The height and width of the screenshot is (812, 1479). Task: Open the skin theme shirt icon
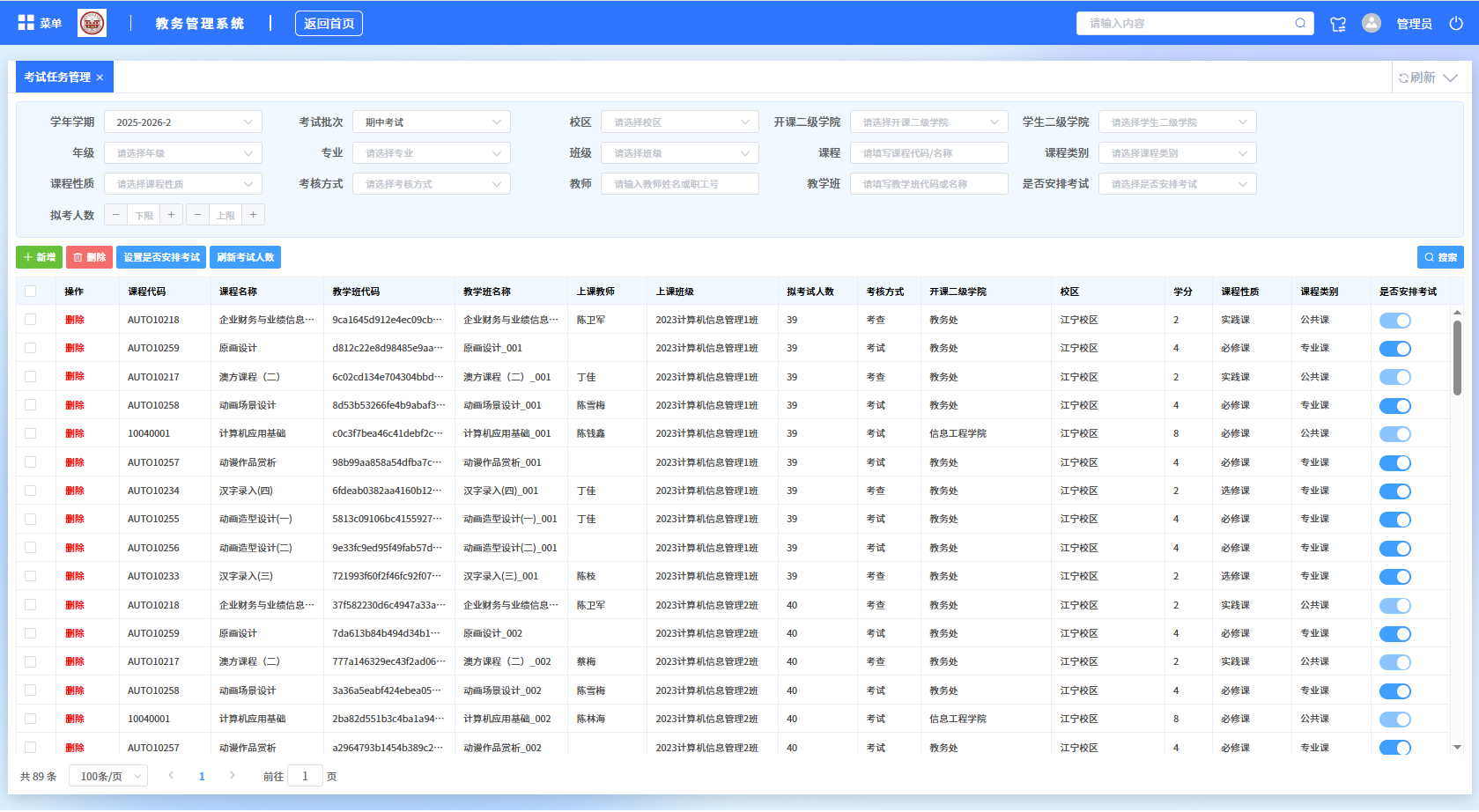click(x=1338, y=24)
